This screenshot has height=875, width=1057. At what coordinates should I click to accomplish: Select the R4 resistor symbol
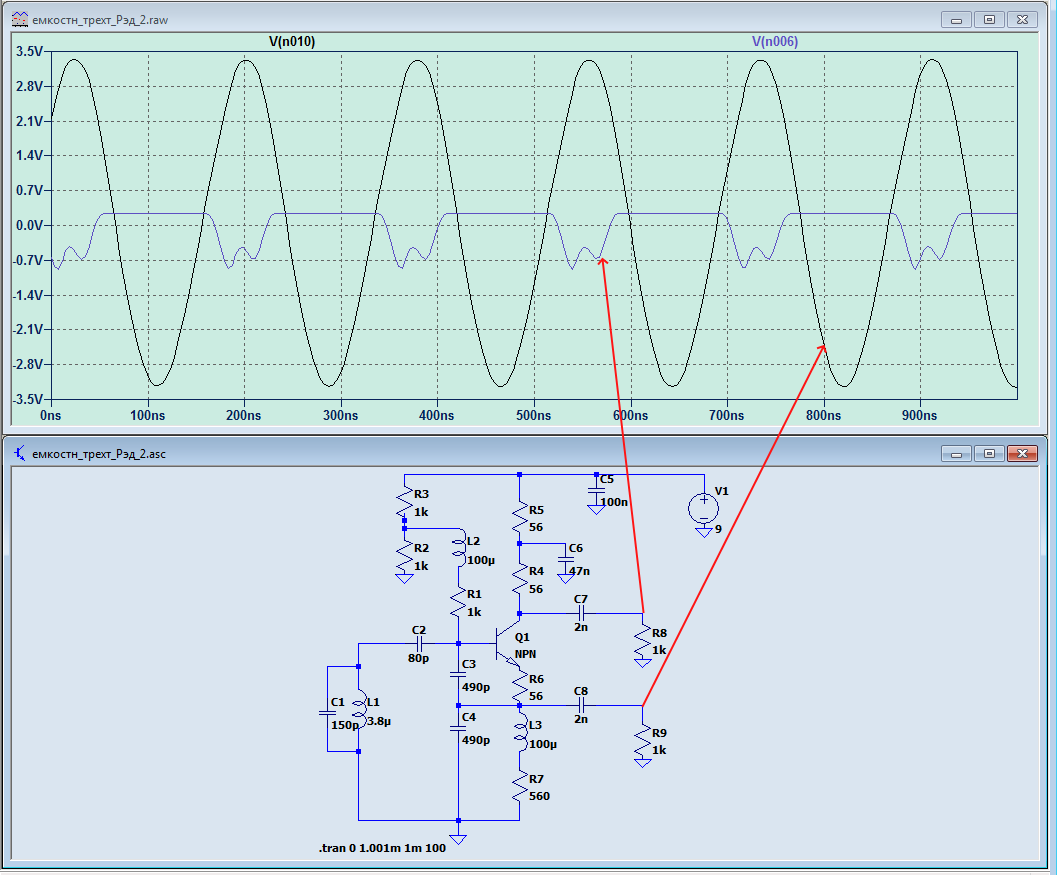tap(520, 580)
